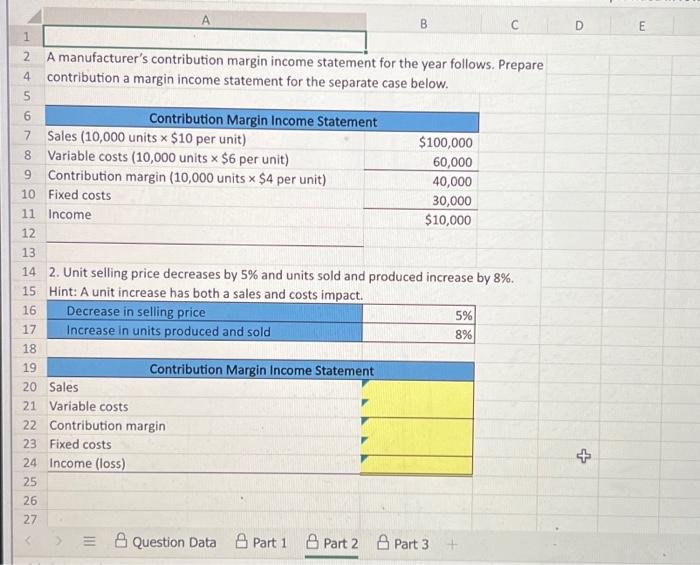This screenshot has width=700, height=565.
Task: Click 'Decrease in selling price' label cell
Action: point(204,312)
